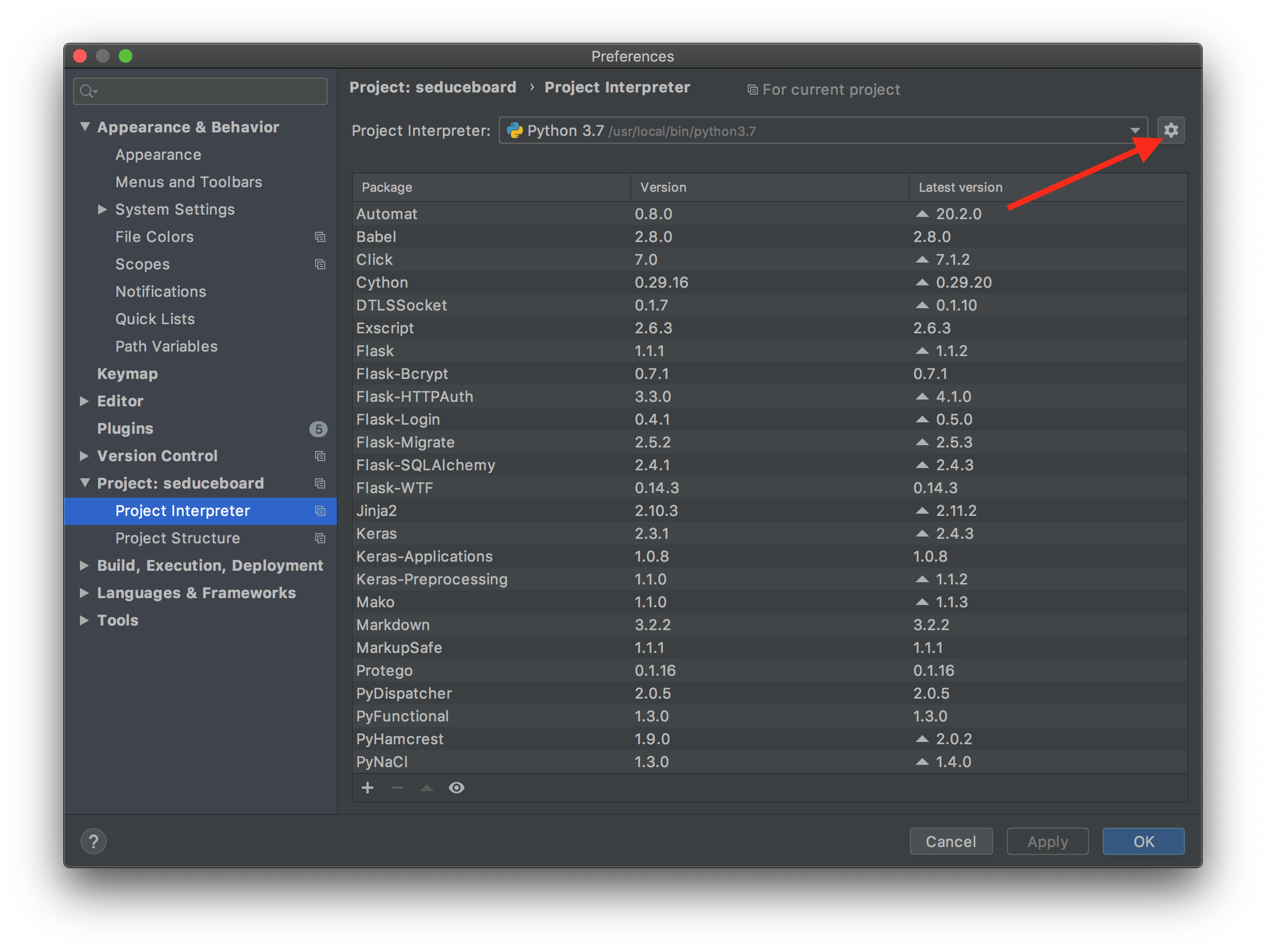The width and height of the screenshot is (1266, 952).
Task: Collapse Appearance & Behavior section
Action: coord(84,127)
